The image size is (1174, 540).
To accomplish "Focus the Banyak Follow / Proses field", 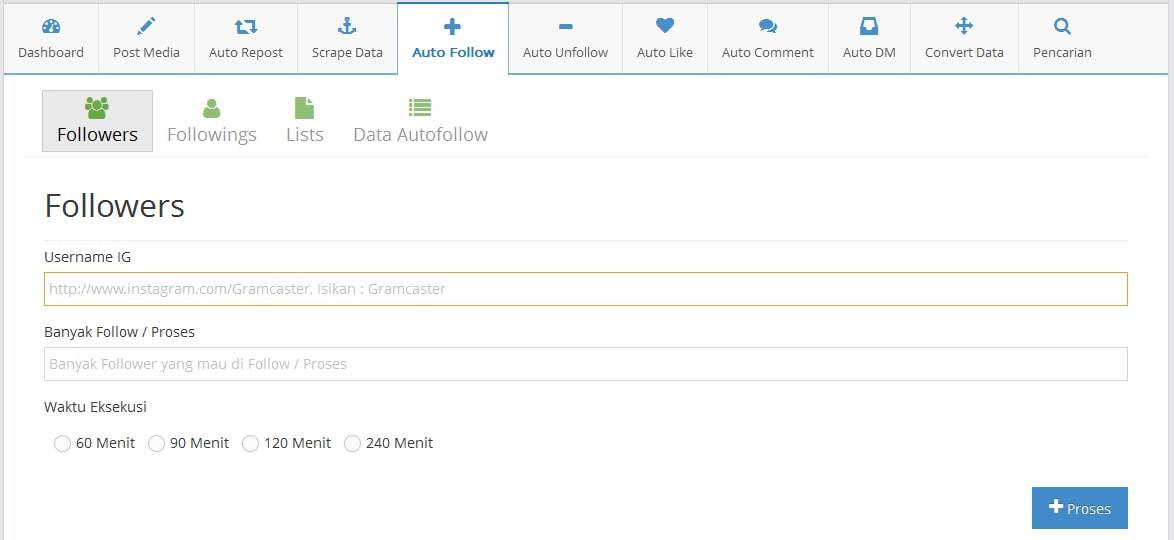I will tap(586, 364).
